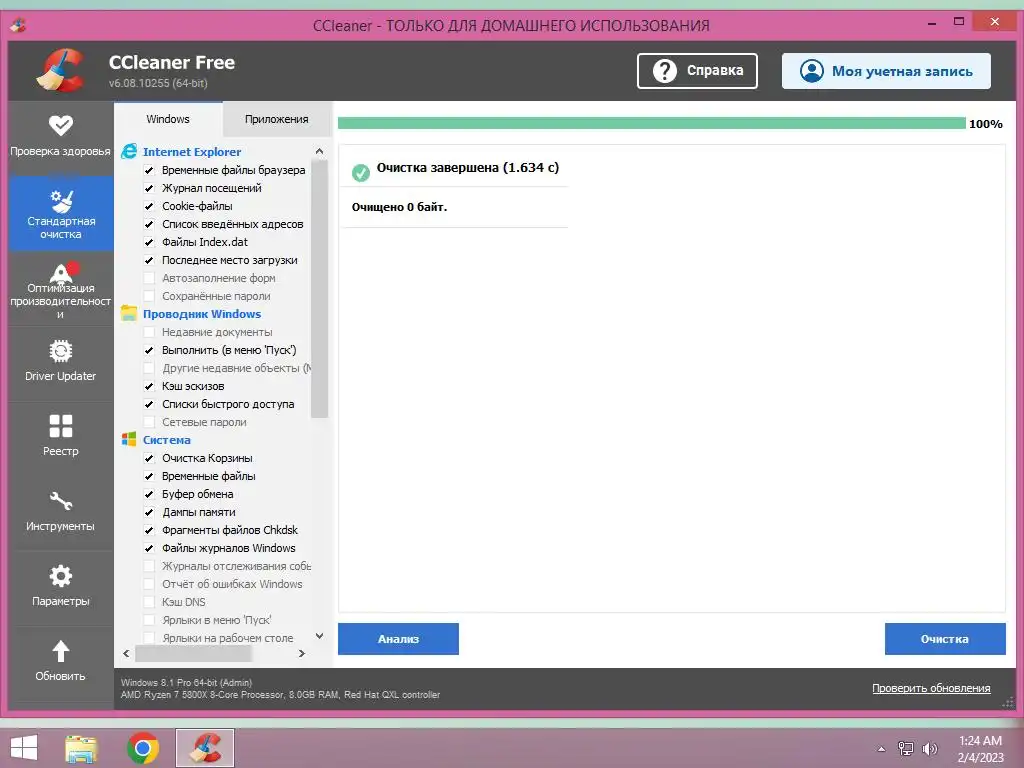Click the CCleaner title bar icon
This screenshot has height=768, width=1024.
[18, 25]
